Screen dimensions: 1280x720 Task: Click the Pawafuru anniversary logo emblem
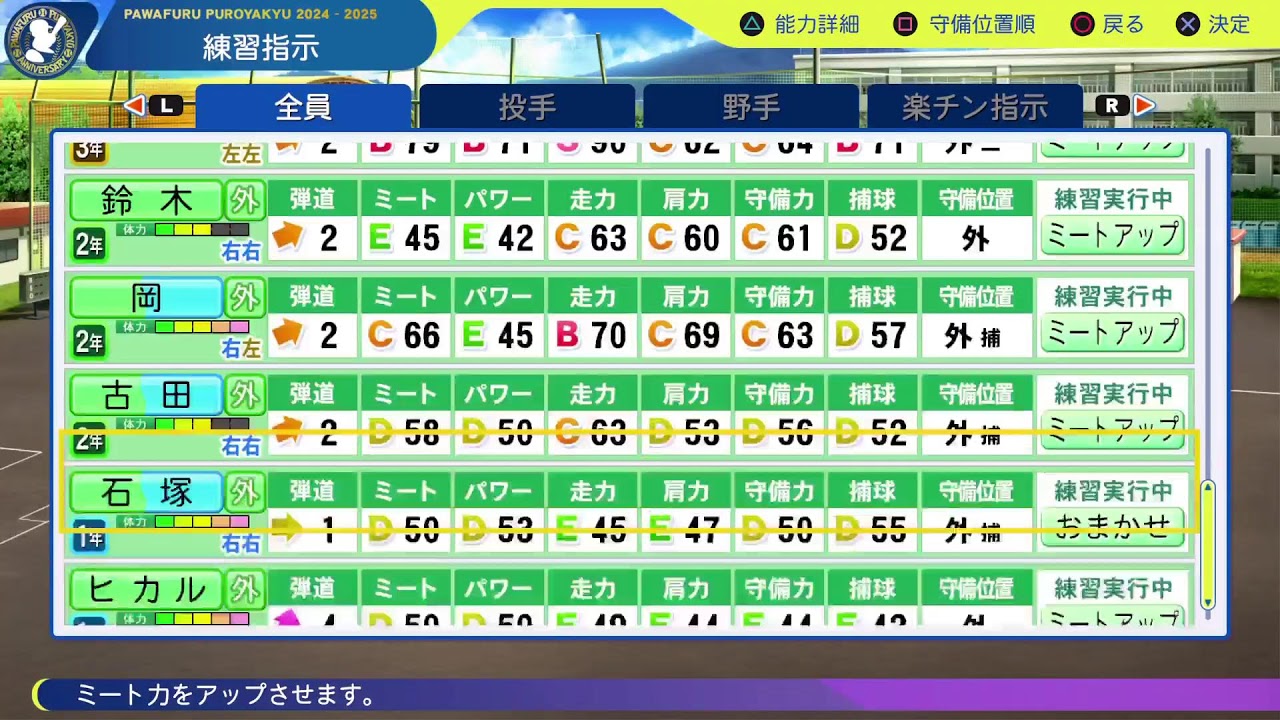pos(42,42)
